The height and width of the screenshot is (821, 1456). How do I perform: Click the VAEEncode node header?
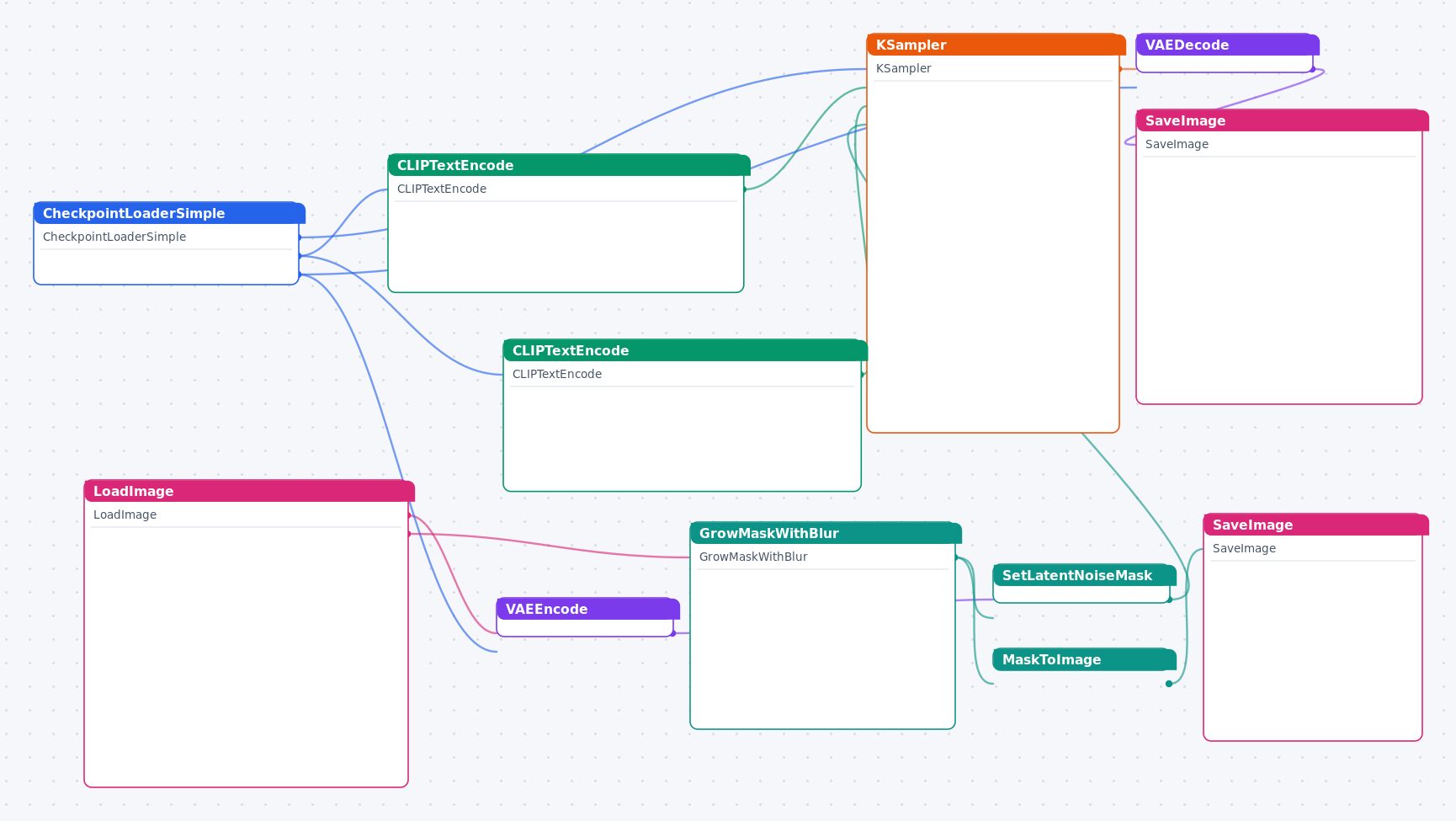pos(588,609)
